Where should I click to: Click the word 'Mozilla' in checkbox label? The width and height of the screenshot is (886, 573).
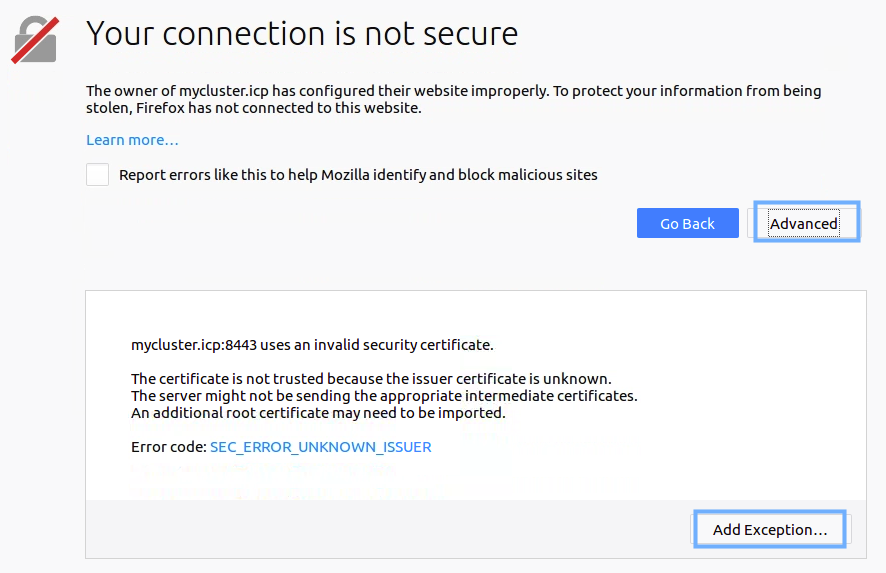[345, 175]
